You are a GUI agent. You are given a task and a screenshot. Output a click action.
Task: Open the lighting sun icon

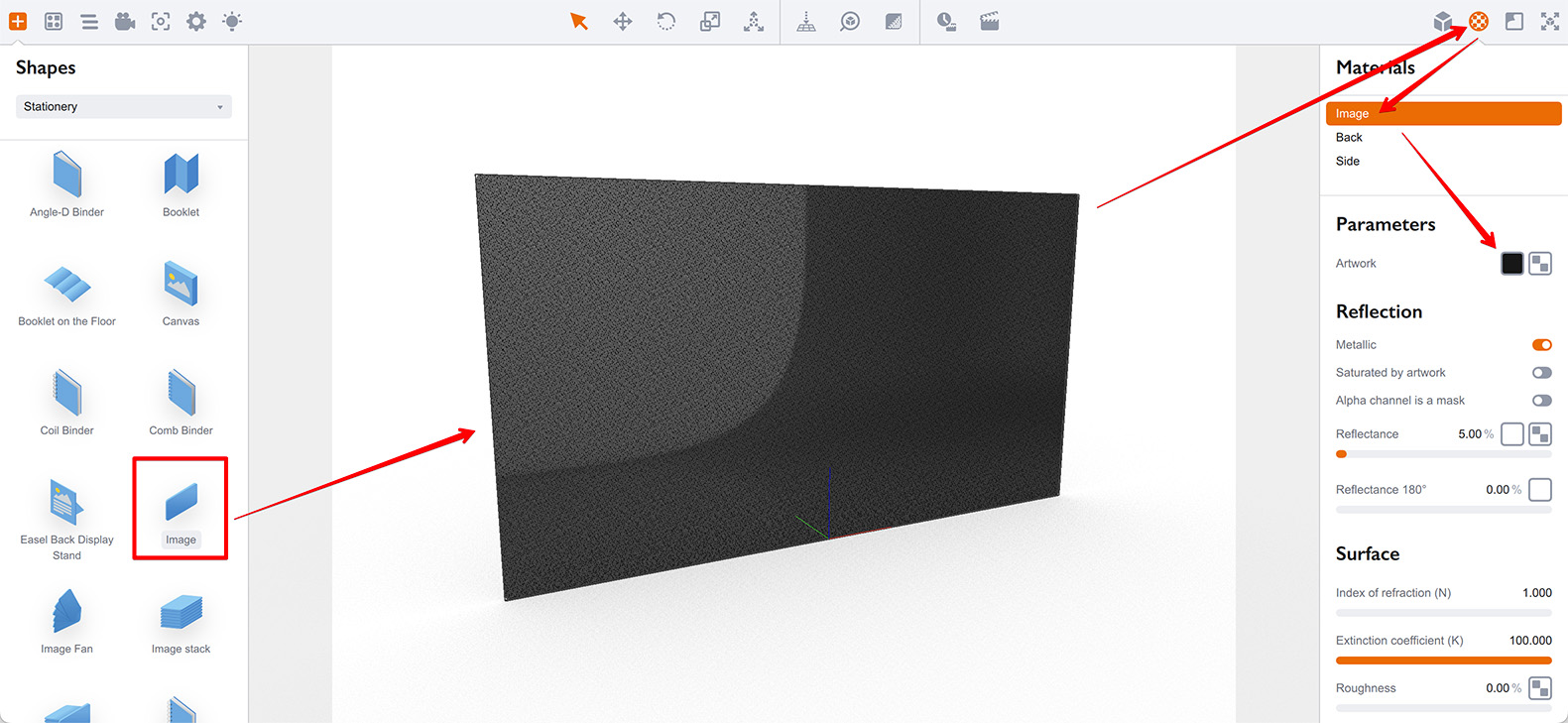[232, 21]
